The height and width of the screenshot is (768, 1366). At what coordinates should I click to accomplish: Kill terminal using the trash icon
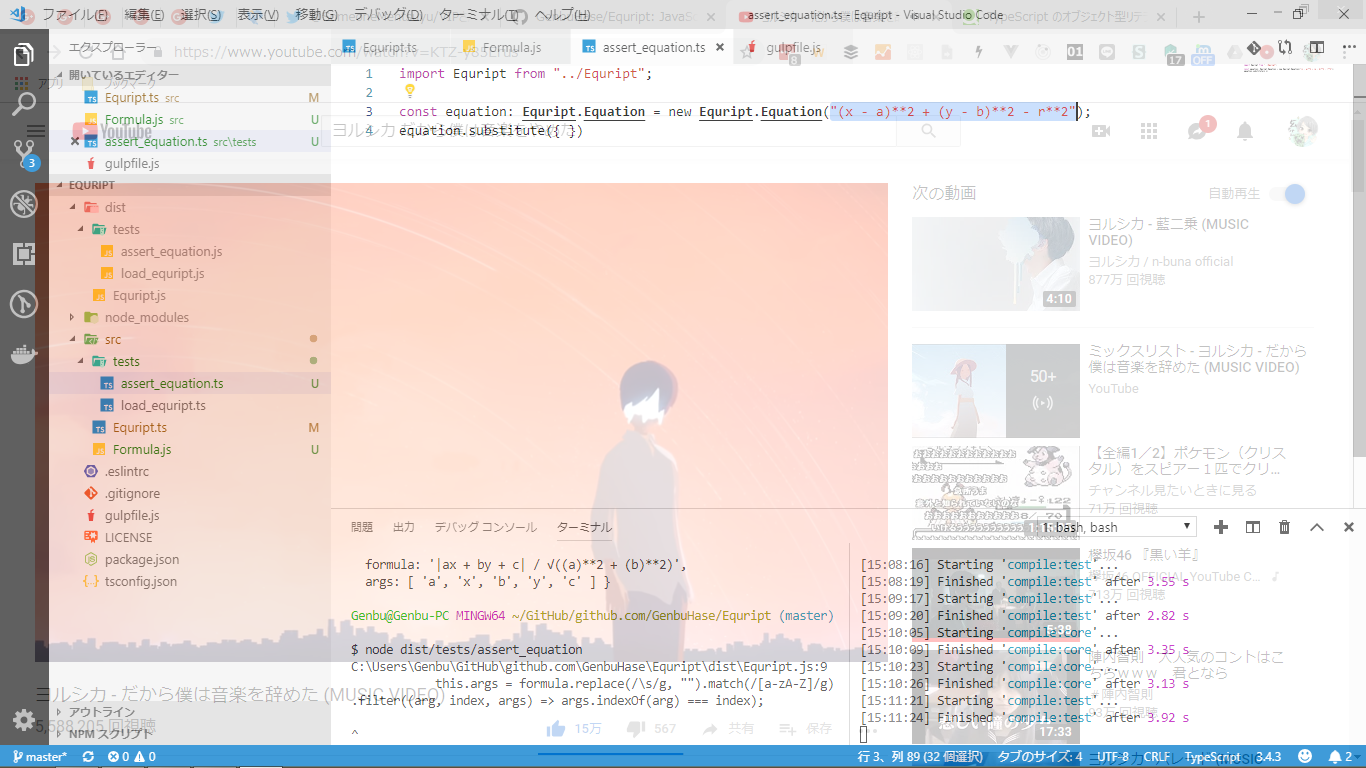(x=1285, y=527)
